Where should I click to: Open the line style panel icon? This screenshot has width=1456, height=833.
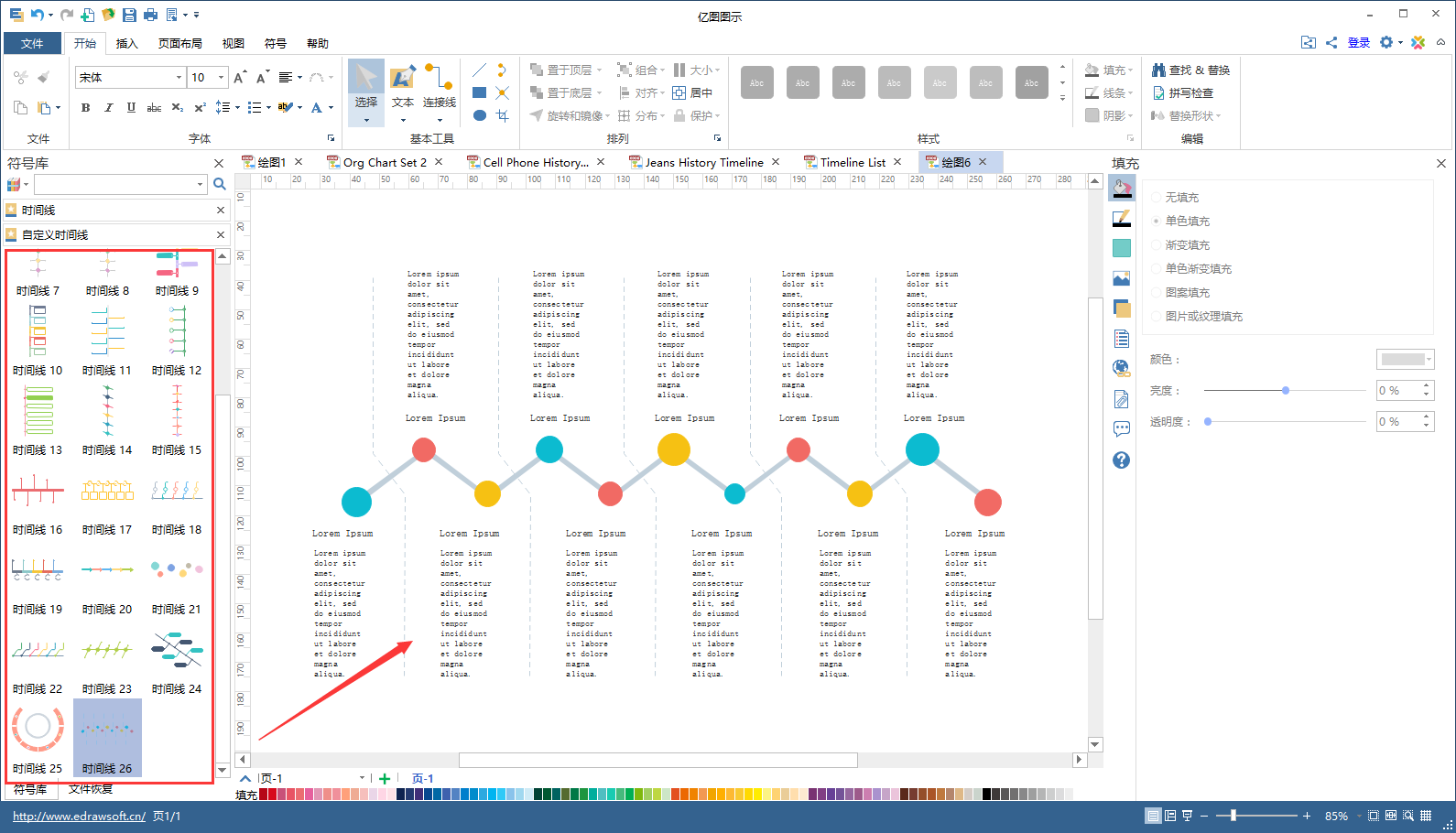click(x=1122, y=219)
